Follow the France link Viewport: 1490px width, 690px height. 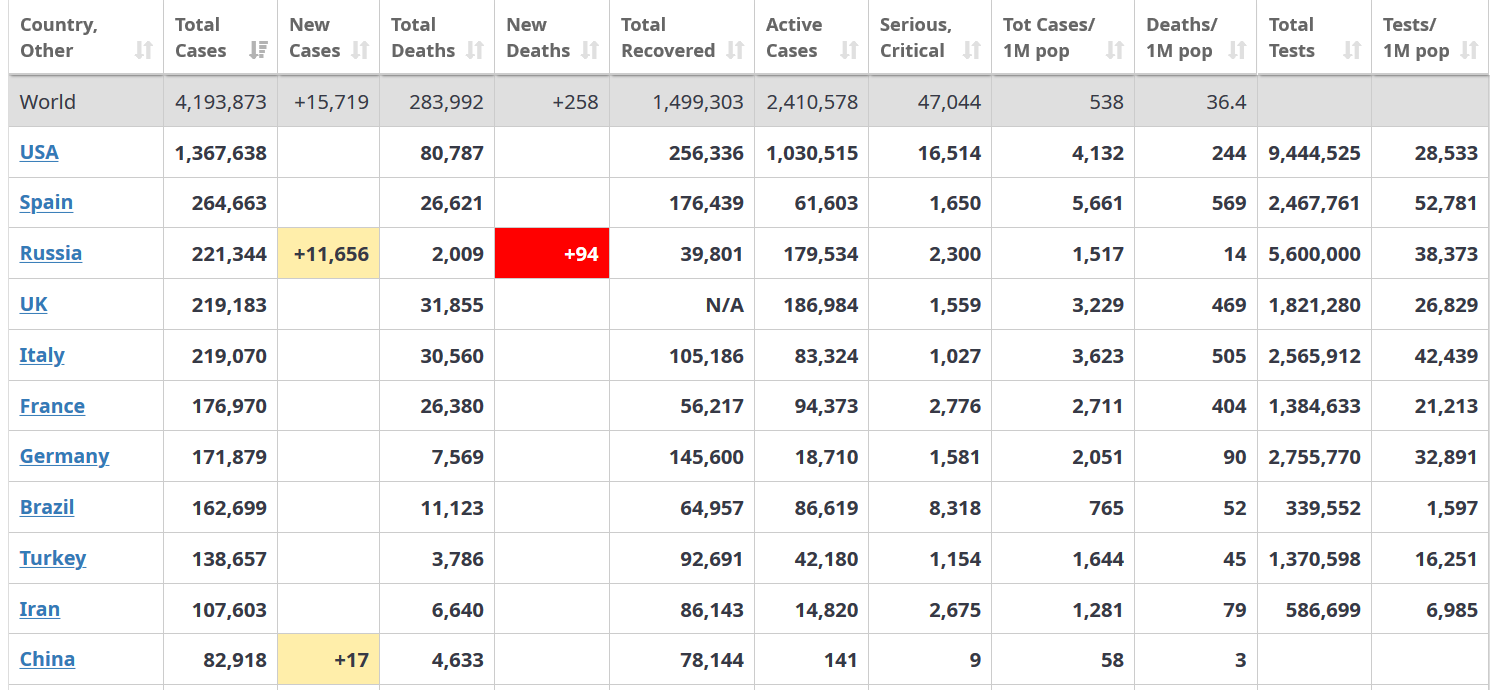52,406
